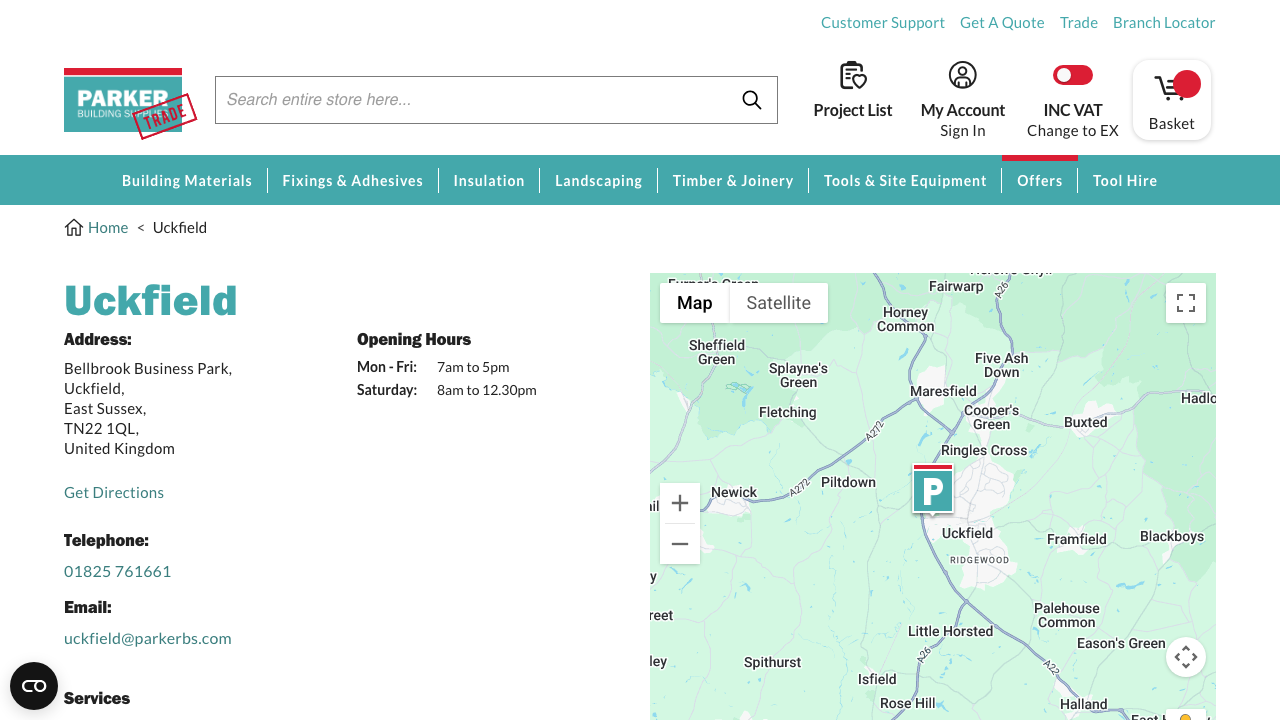Viewport: 1280px width, 720px height.
Task: Expand the Timber & Joinery menu
Action: click(x=732, y=181)
